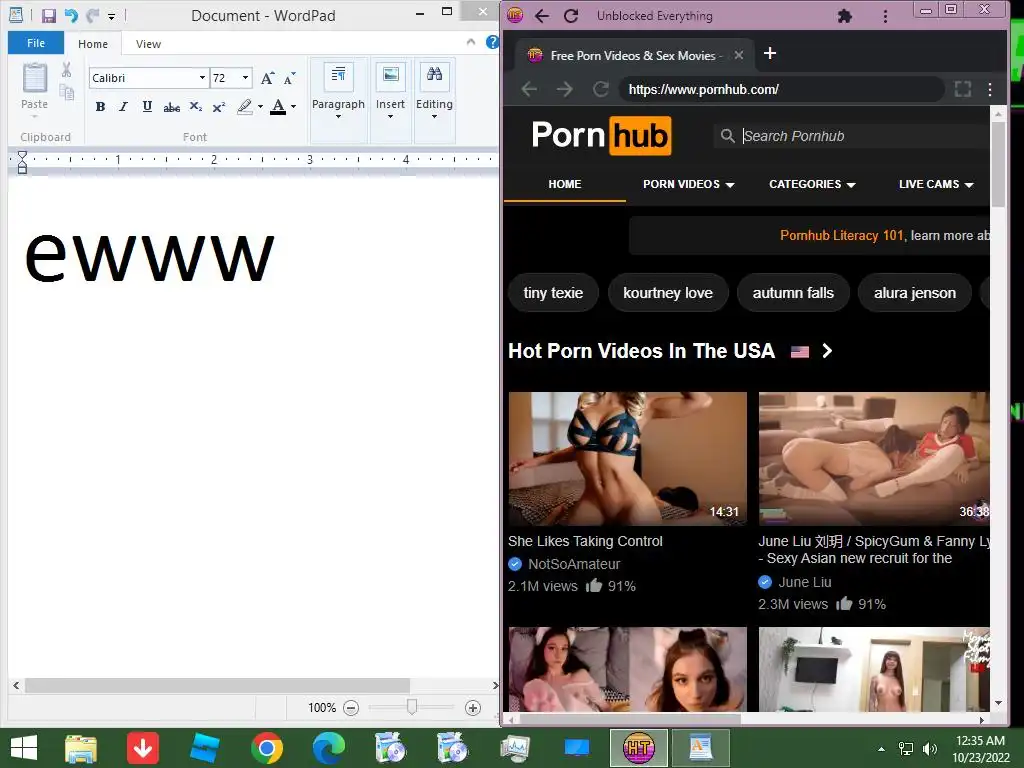
Task: Switch to the View ribbon tab
Action: click(148, 44)
